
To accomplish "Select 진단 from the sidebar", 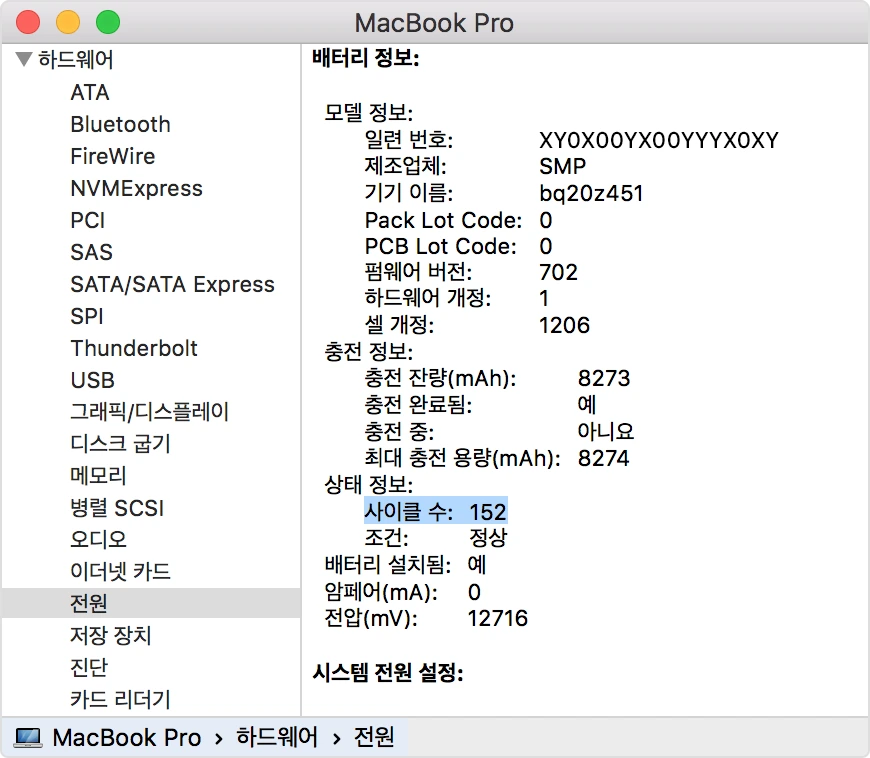I will click(89, 667).
